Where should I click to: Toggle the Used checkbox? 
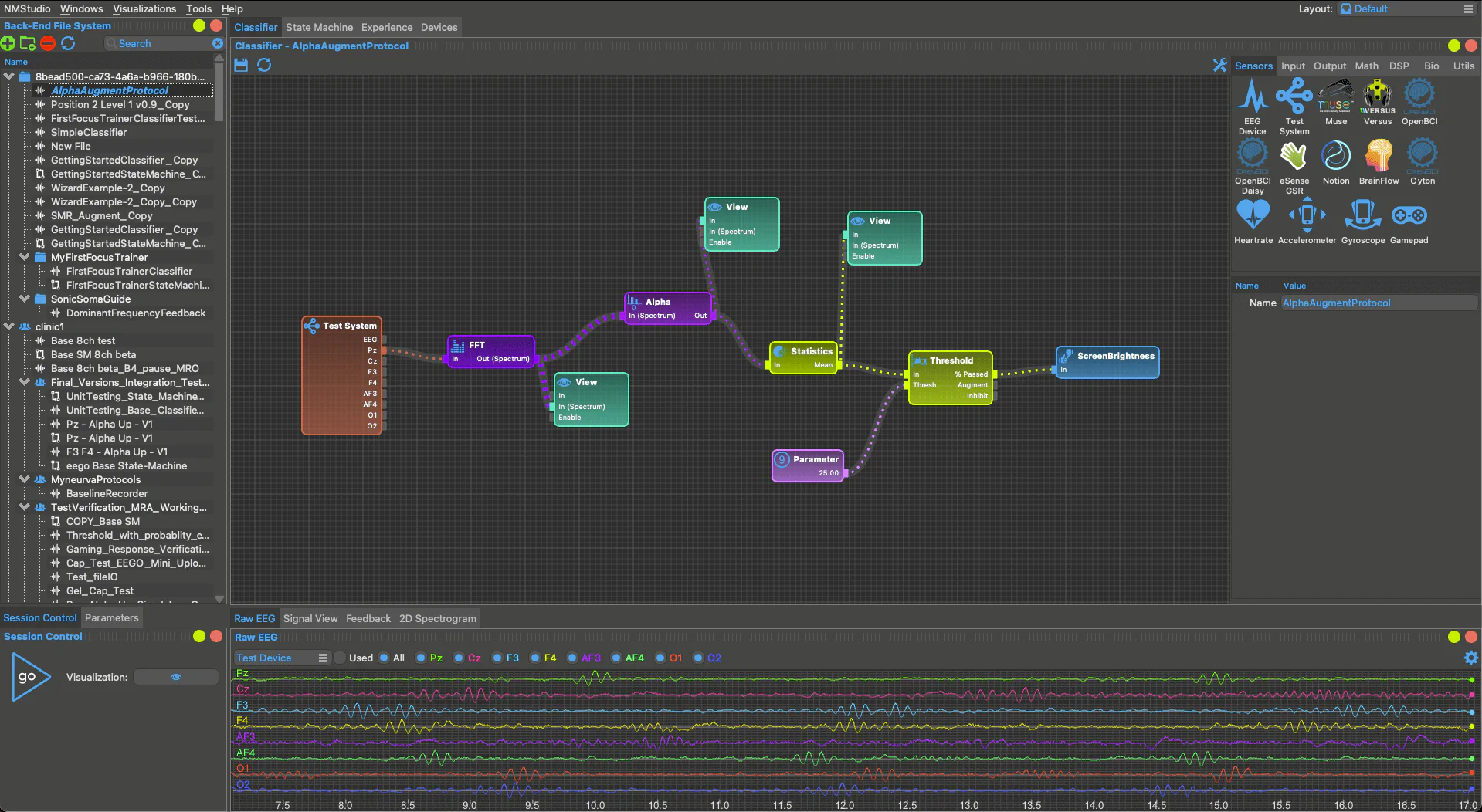339,658
